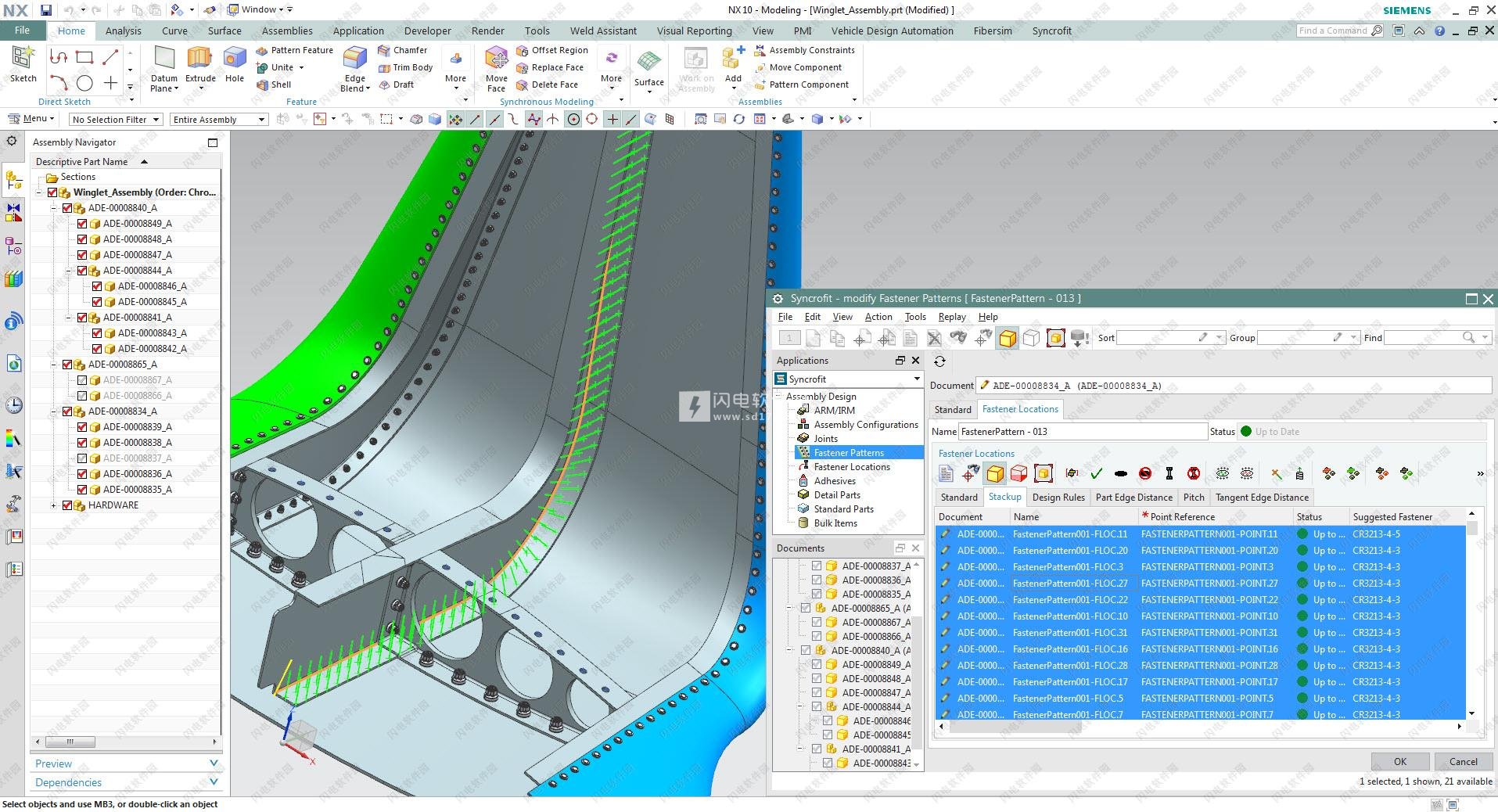Open the History clock tab in resource bar
The width and height of the screenshot is (1498, 812).
pyautogui.click(x=13, y=405)
